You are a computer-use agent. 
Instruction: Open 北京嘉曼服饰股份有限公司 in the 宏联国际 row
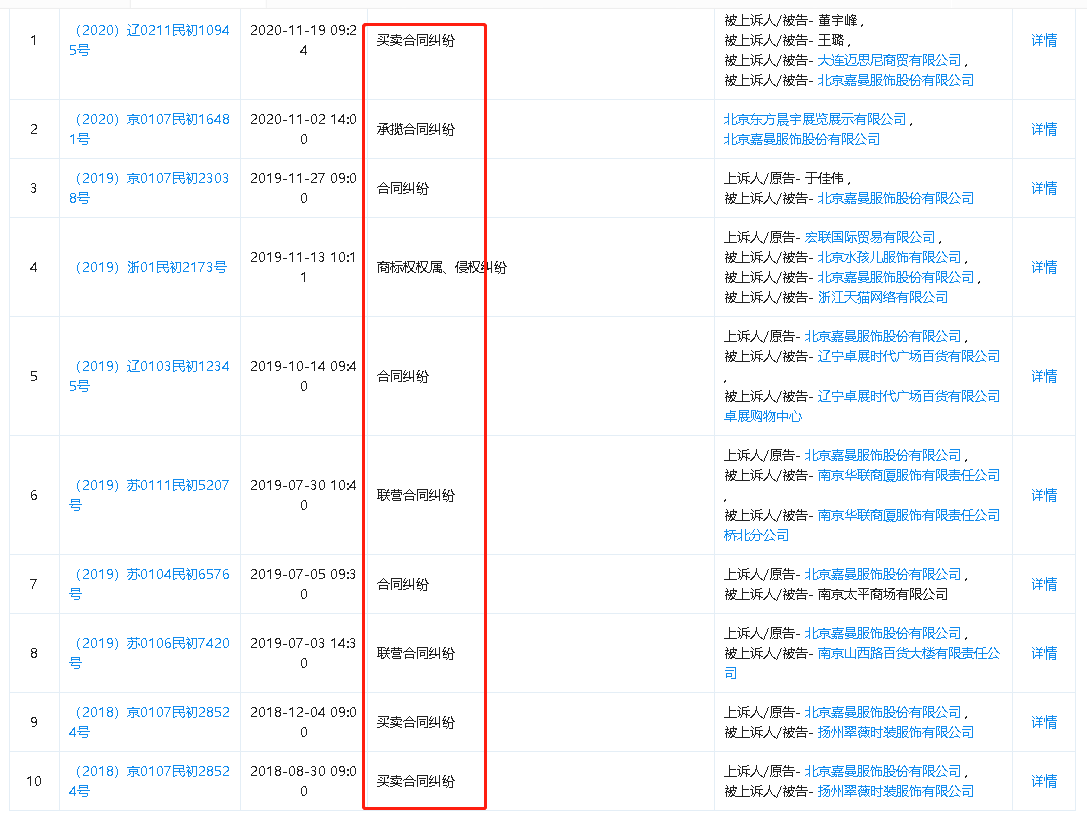pyautogui.click(x=896, y=277)
